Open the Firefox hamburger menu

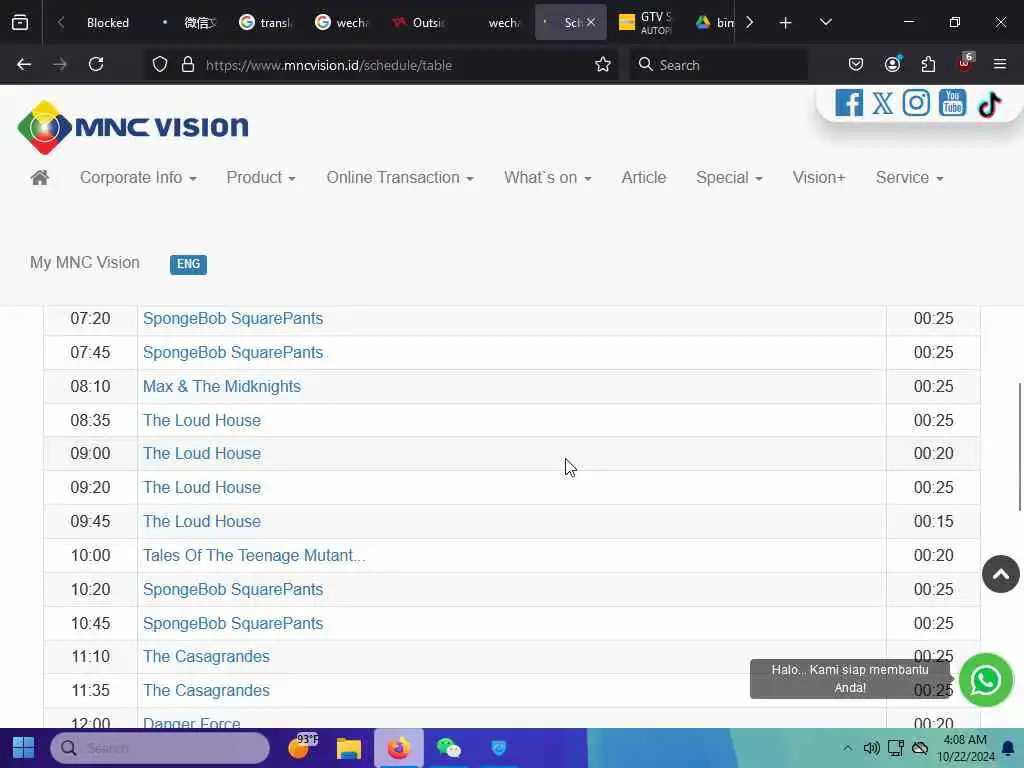click(1000, 64)
